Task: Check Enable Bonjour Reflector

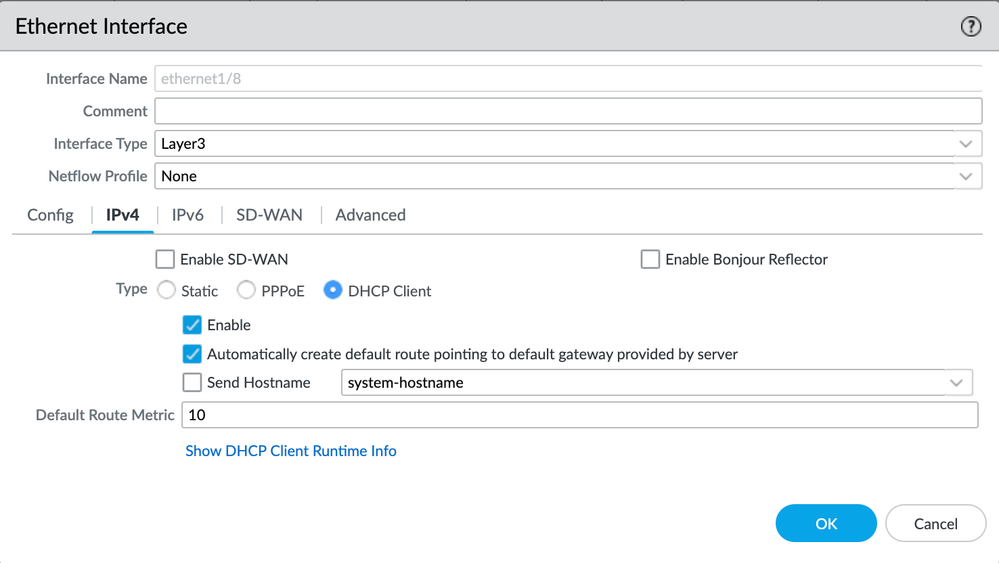Action: click(x=650, y=260)
